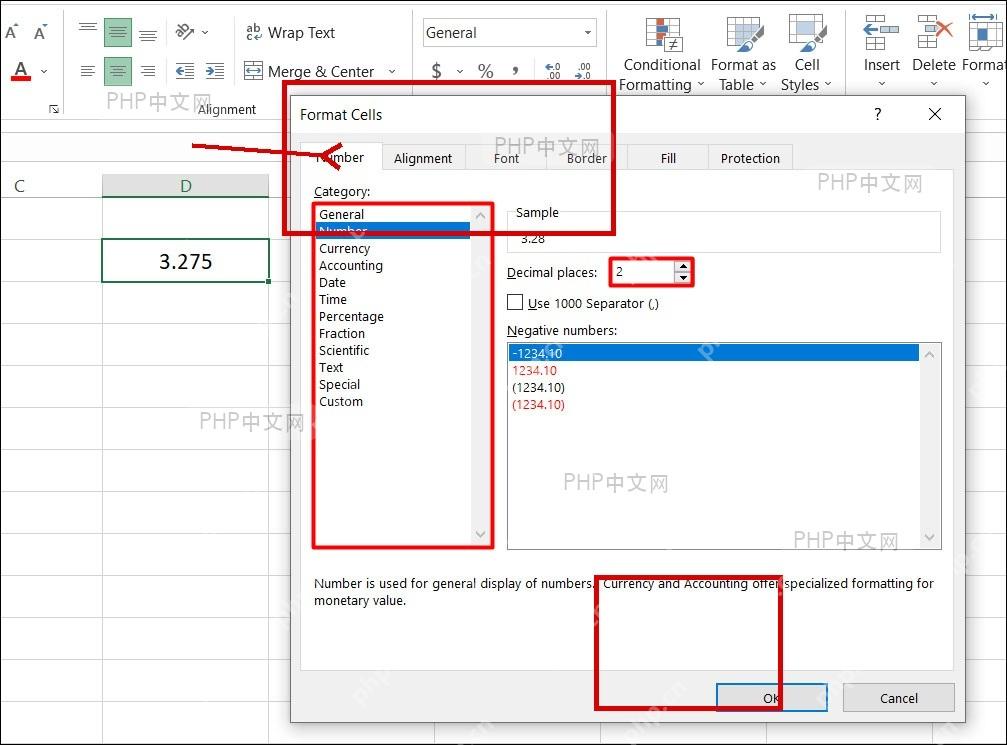Click the text Orientation icon
Screen dimensions: 1007x745
coord(185,31)
